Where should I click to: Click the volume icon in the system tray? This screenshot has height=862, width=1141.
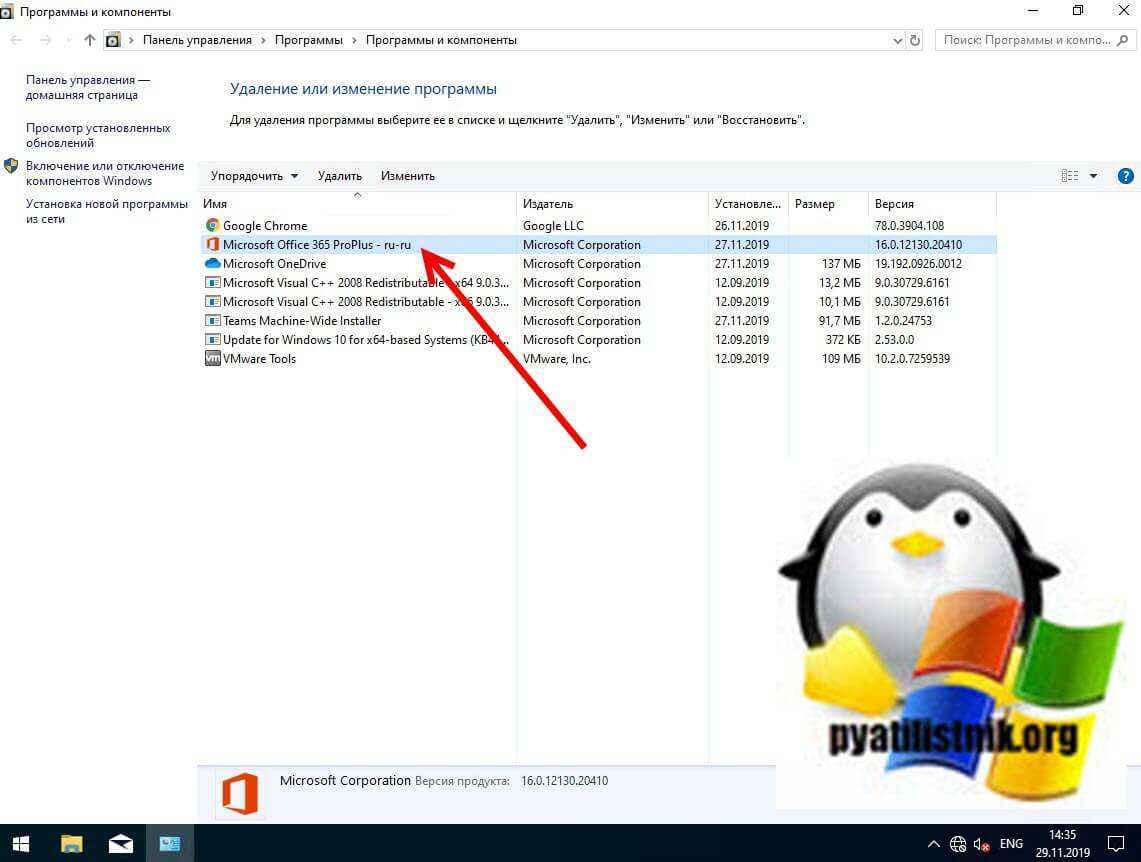(981, 843)
